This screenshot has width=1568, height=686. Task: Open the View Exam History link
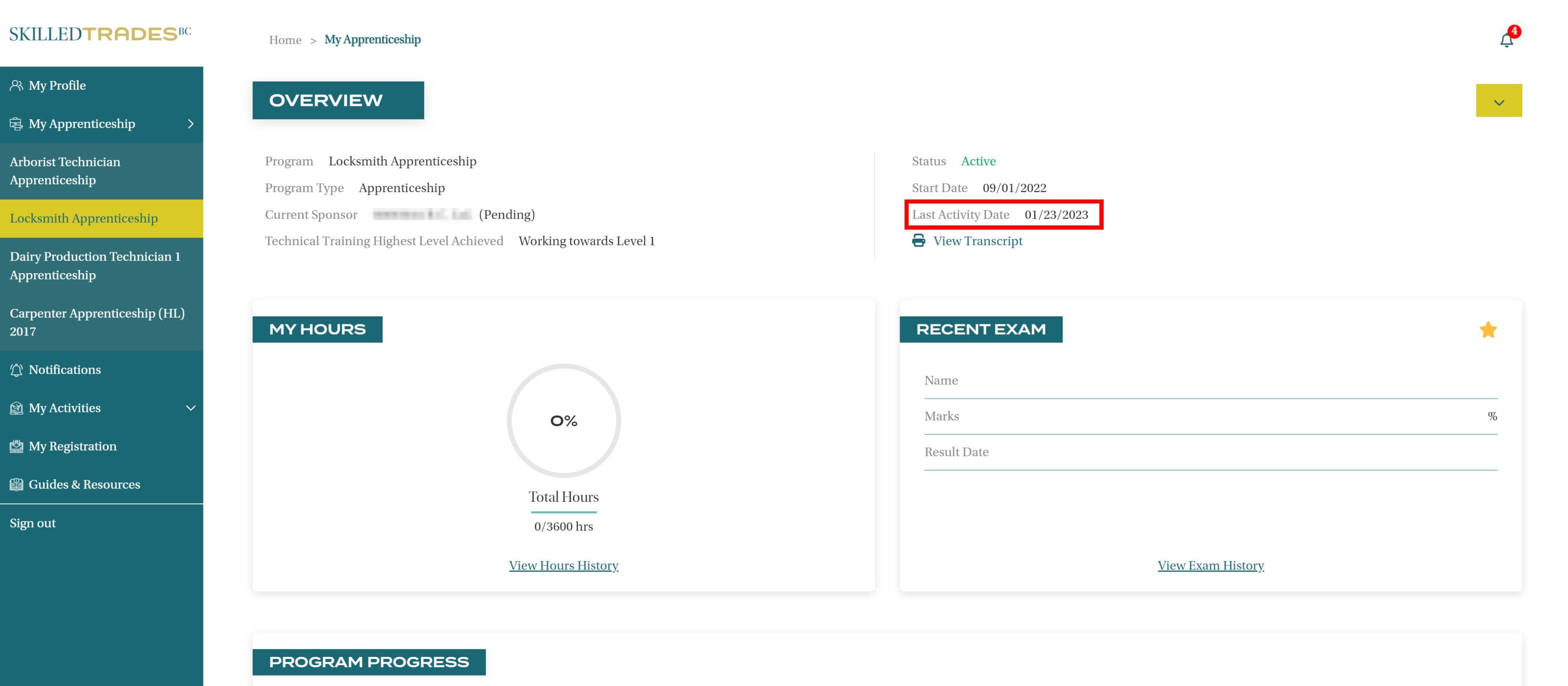(1210, 565)
